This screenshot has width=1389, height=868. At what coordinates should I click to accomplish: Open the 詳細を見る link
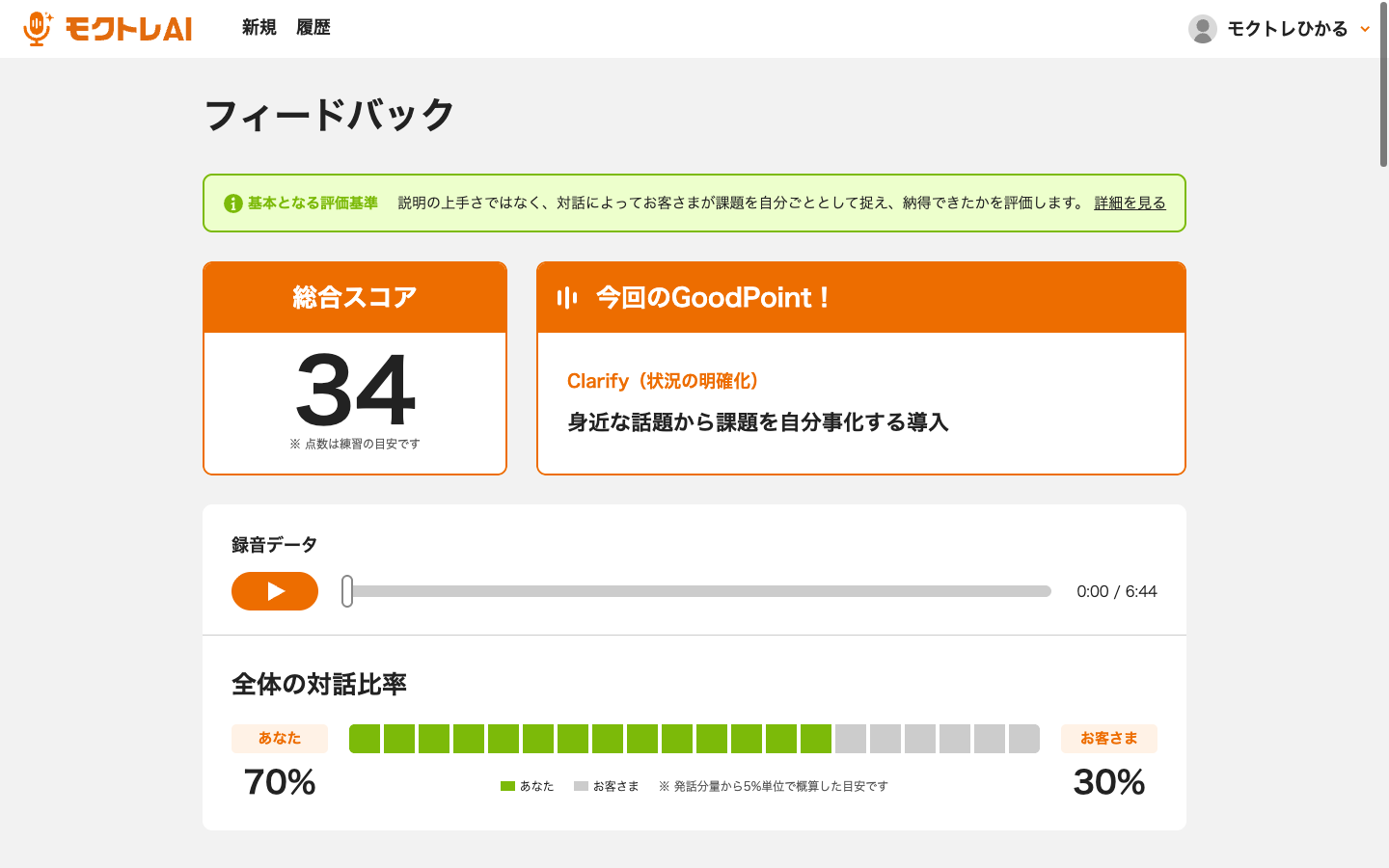tap(1129, 203)
